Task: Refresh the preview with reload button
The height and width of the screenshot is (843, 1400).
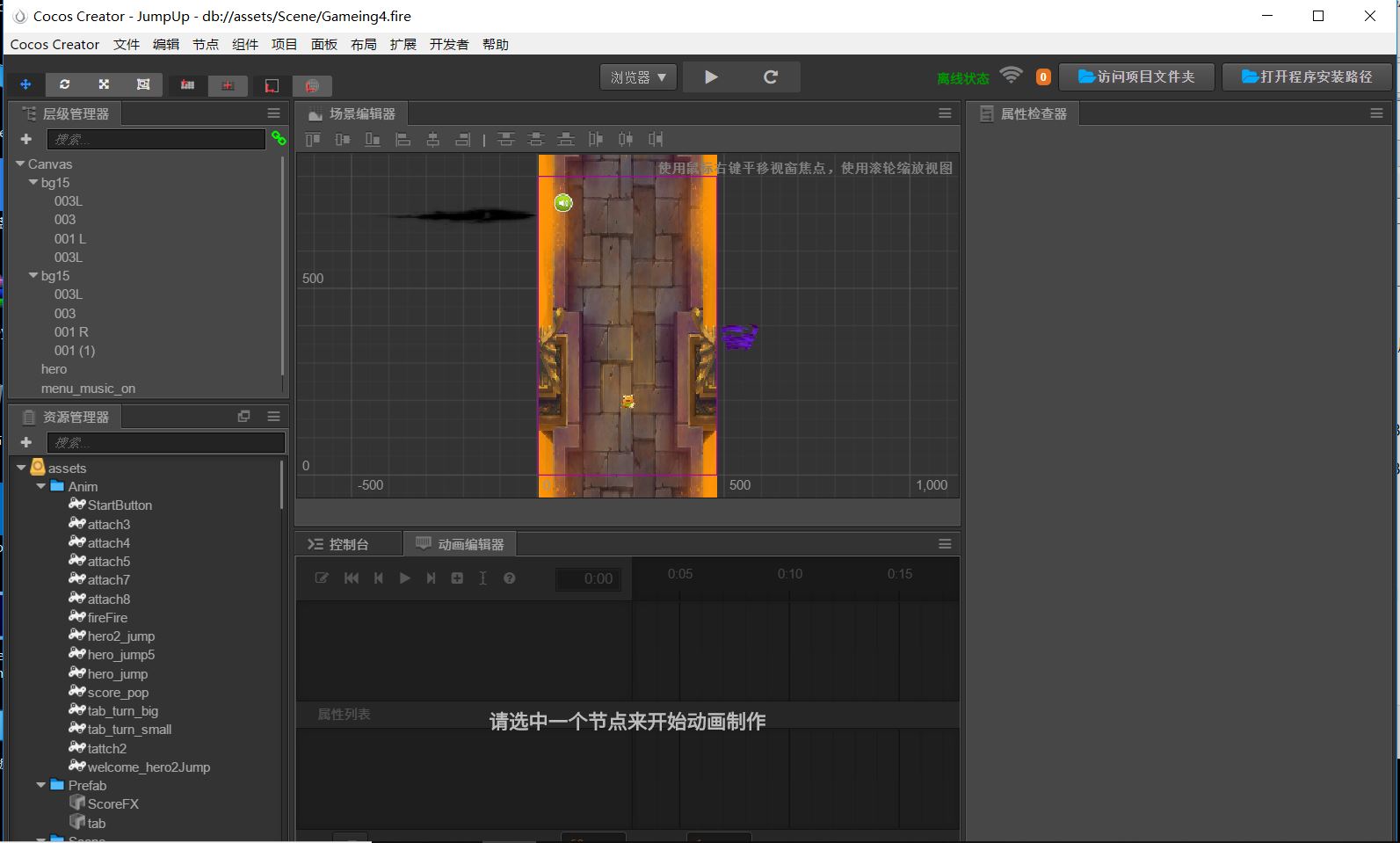Action: [771, 77]
